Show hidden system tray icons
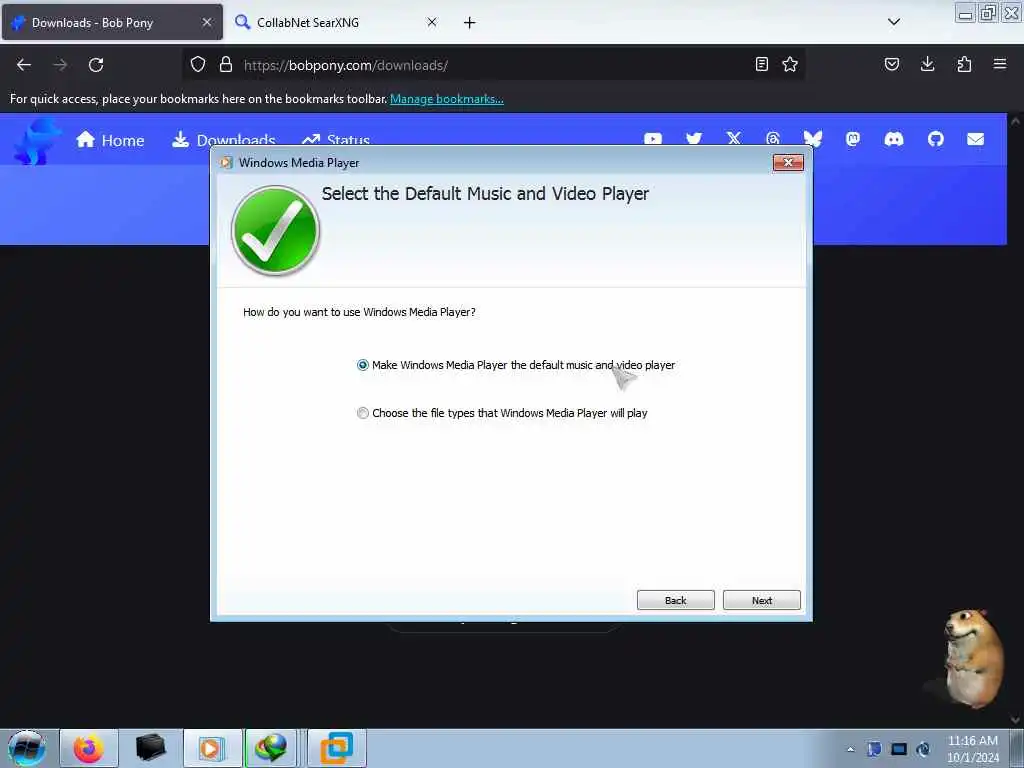 click(850, 750)
